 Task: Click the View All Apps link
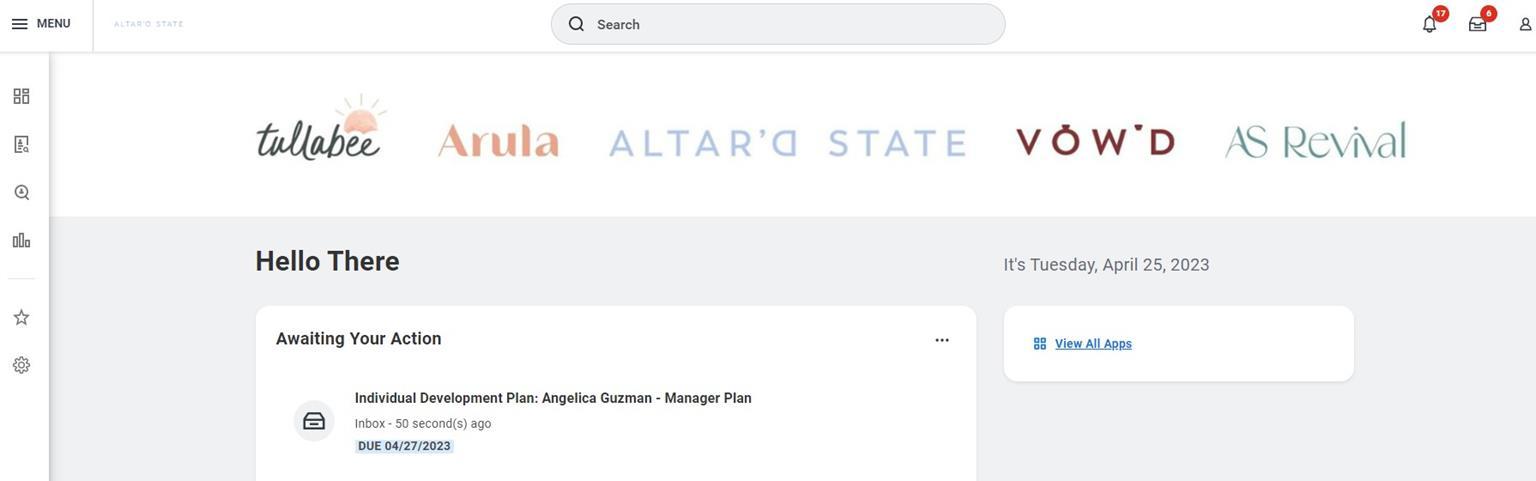point(1093,344)
